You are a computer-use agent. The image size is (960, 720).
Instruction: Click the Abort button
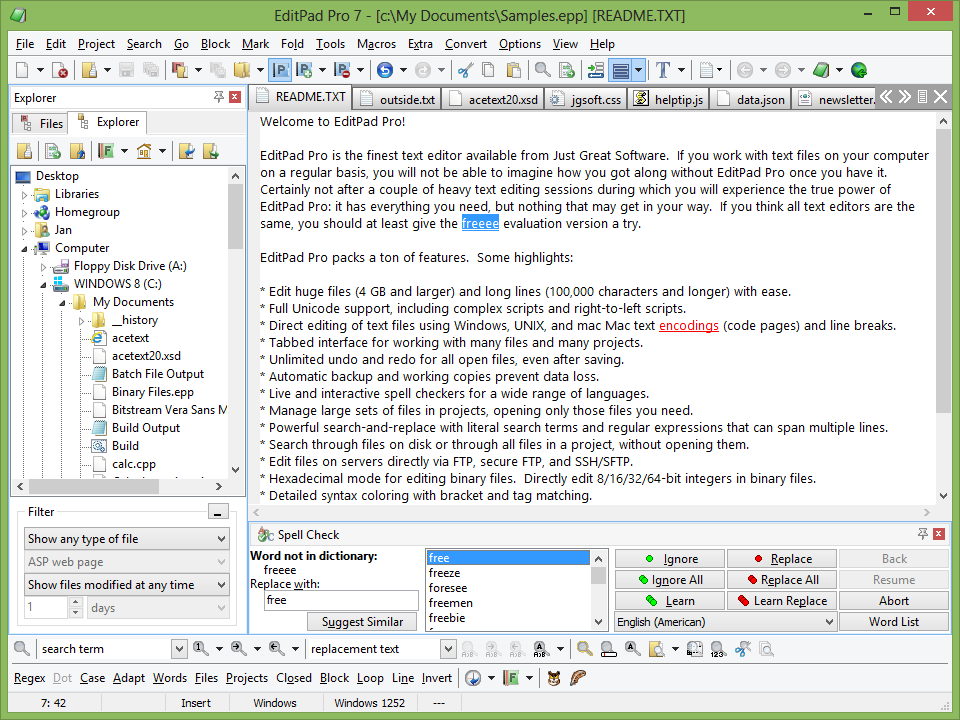click(x=894, y=601)
